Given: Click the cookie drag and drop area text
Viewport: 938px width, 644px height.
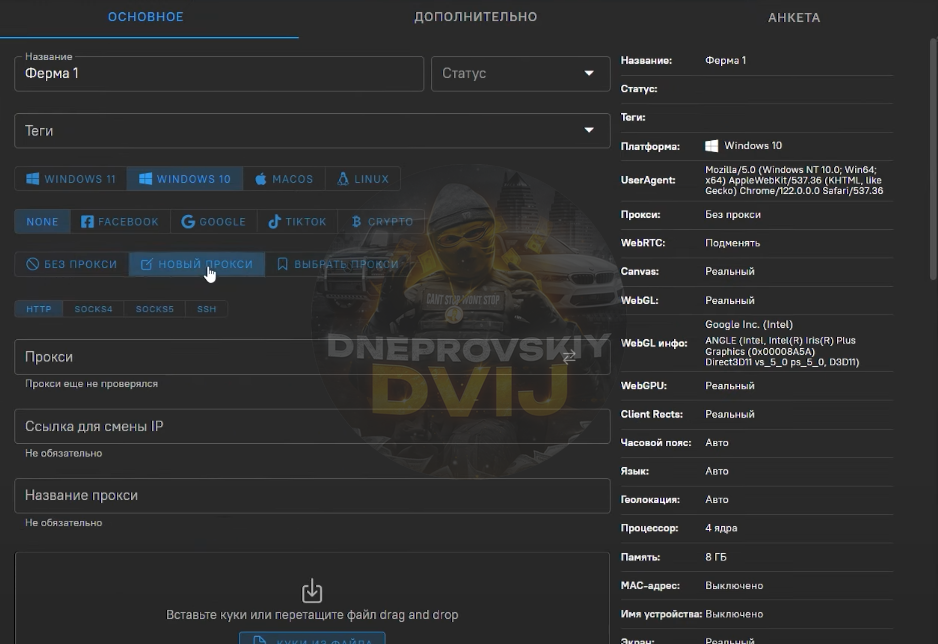Looking at the screenshot, I should coord(312,615).
